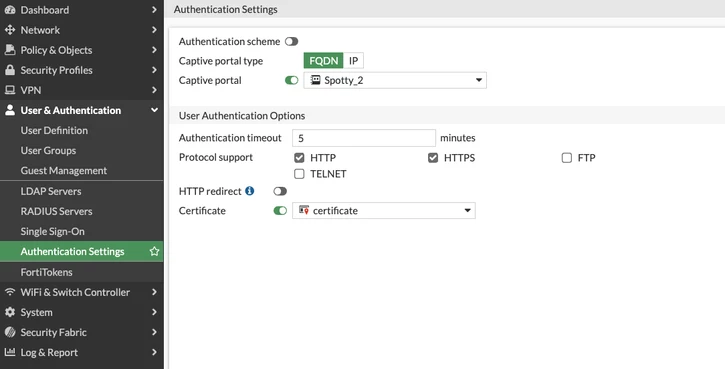Image resolution: width=725 pixels, height=369 pixels.
Task: Click the Security Fabric menu label
Action: click(x=54, y=332)
